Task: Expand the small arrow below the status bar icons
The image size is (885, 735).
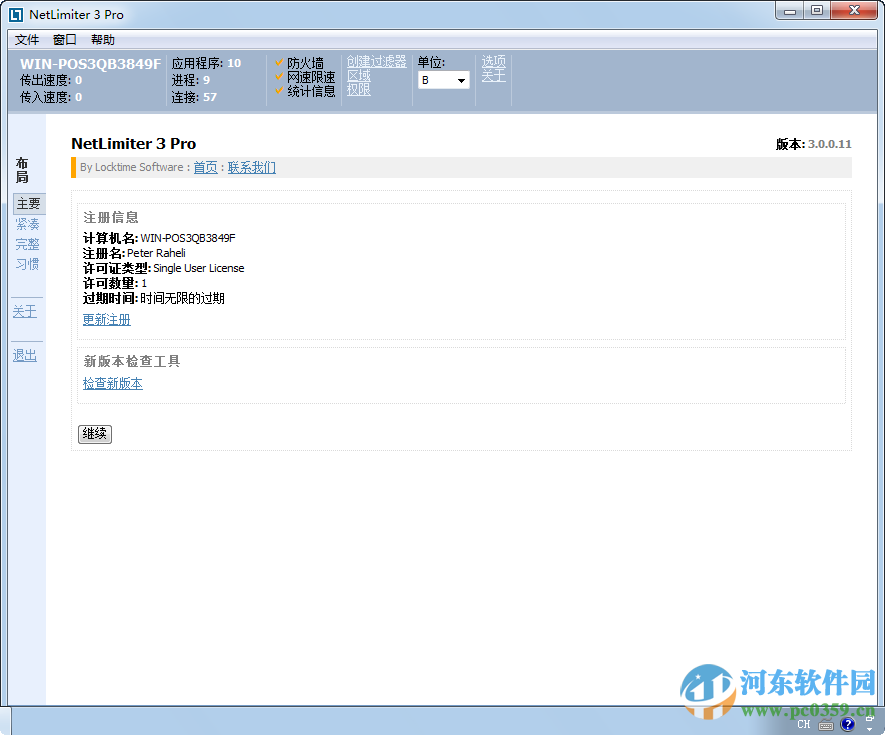Action: (868, 729)
